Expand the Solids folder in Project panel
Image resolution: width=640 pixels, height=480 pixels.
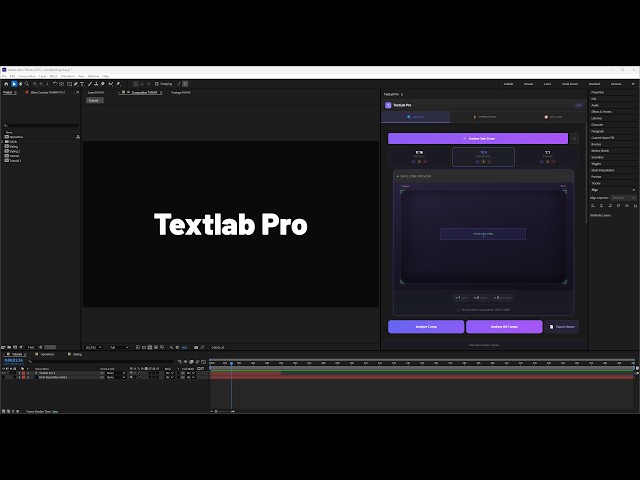[2, 142]
